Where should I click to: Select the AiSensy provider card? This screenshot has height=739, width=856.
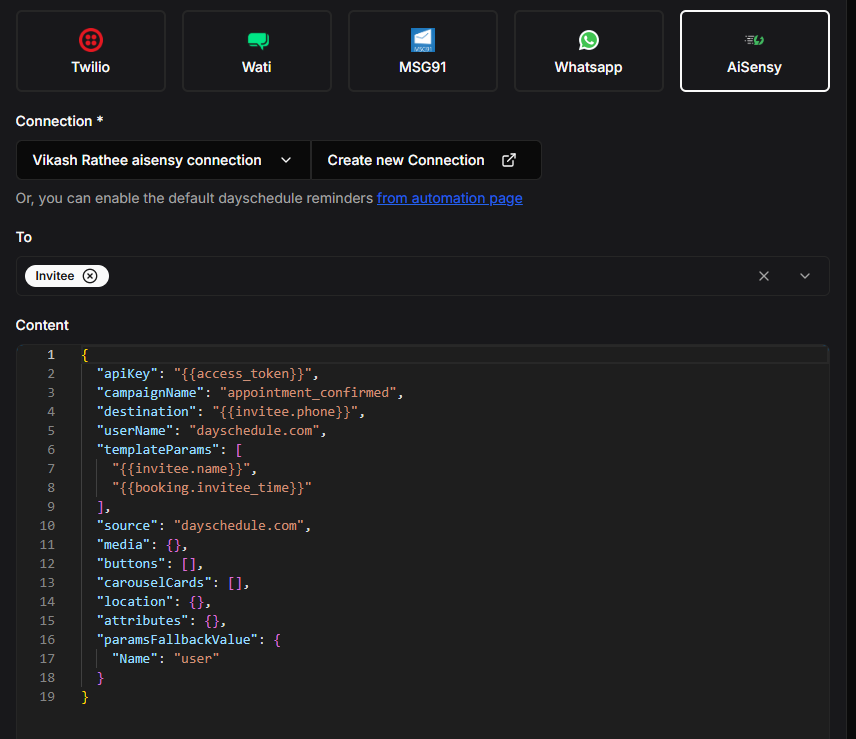pyautogui.click(x=754, y=51)
